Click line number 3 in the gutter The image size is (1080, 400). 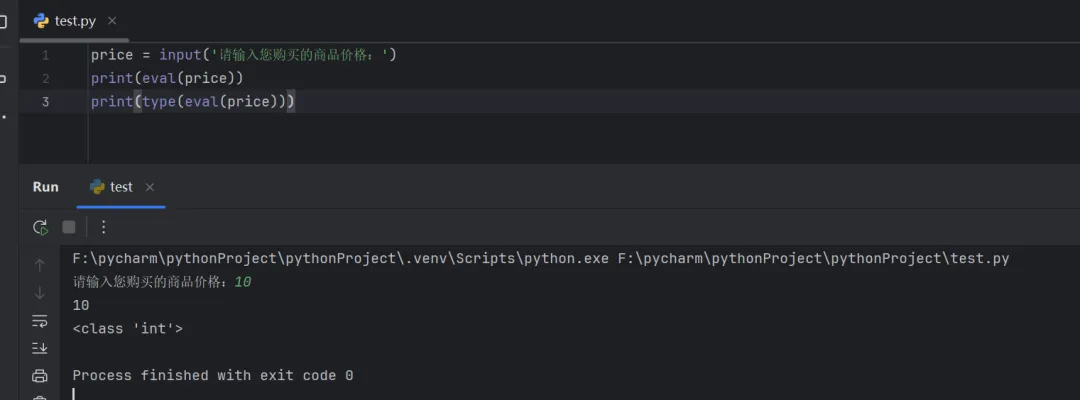(45, 102)
